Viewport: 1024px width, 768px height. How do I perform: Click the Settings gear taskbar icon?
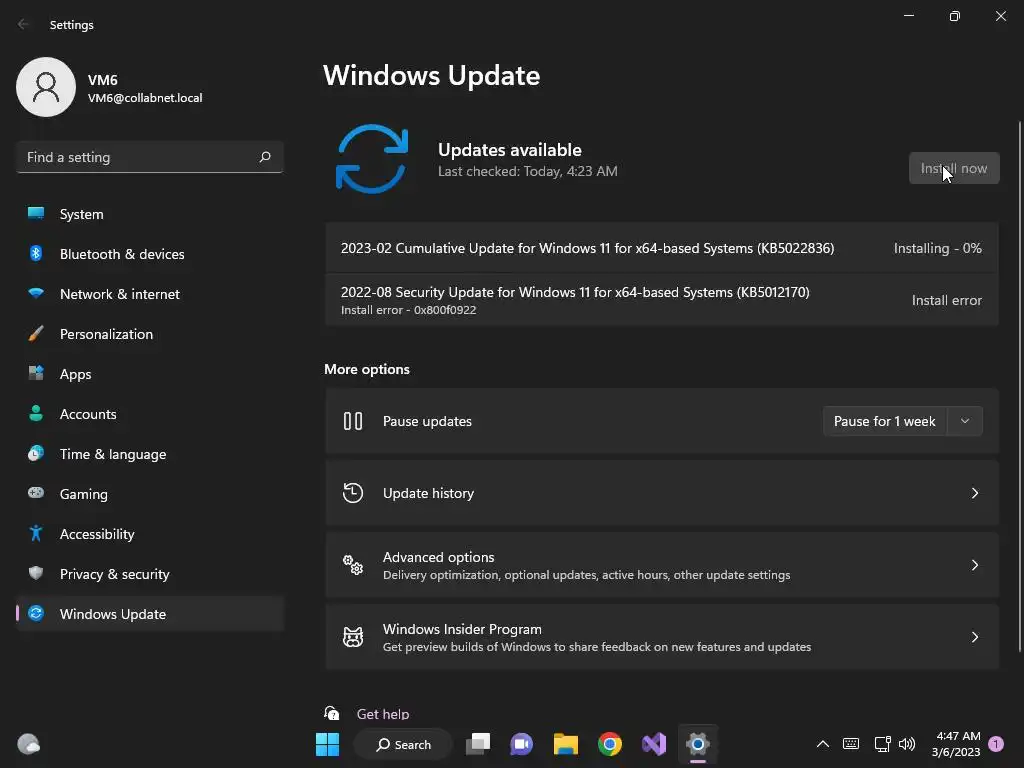697,744
